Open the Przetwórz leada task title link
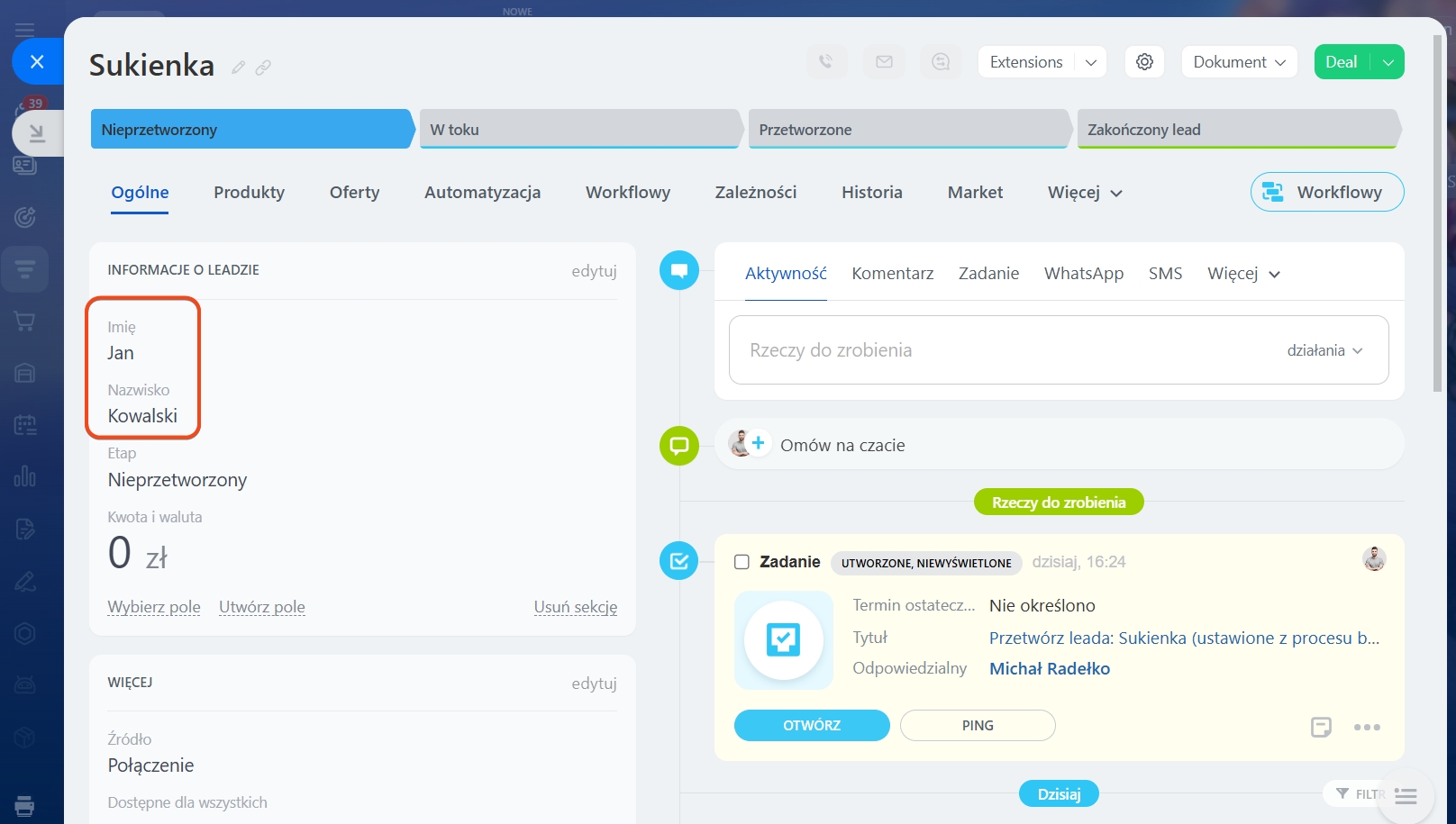Viewport: 1456px width, 824px height. point(1184,638)
